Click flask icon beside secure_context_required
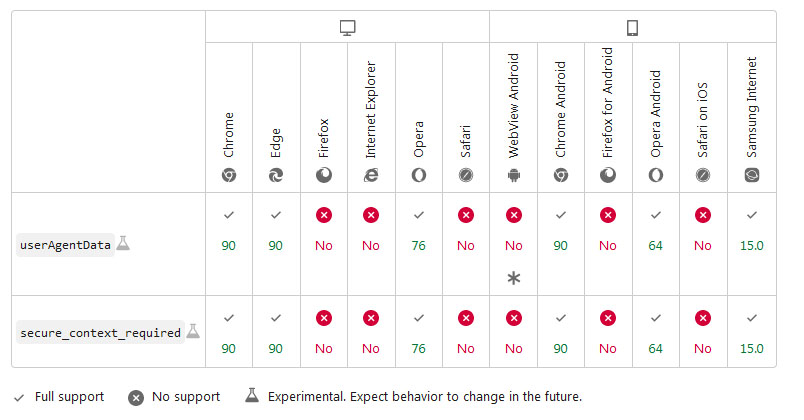Image resolution: width=804 pixels, height=420 pixels. [x=193, y=331]
